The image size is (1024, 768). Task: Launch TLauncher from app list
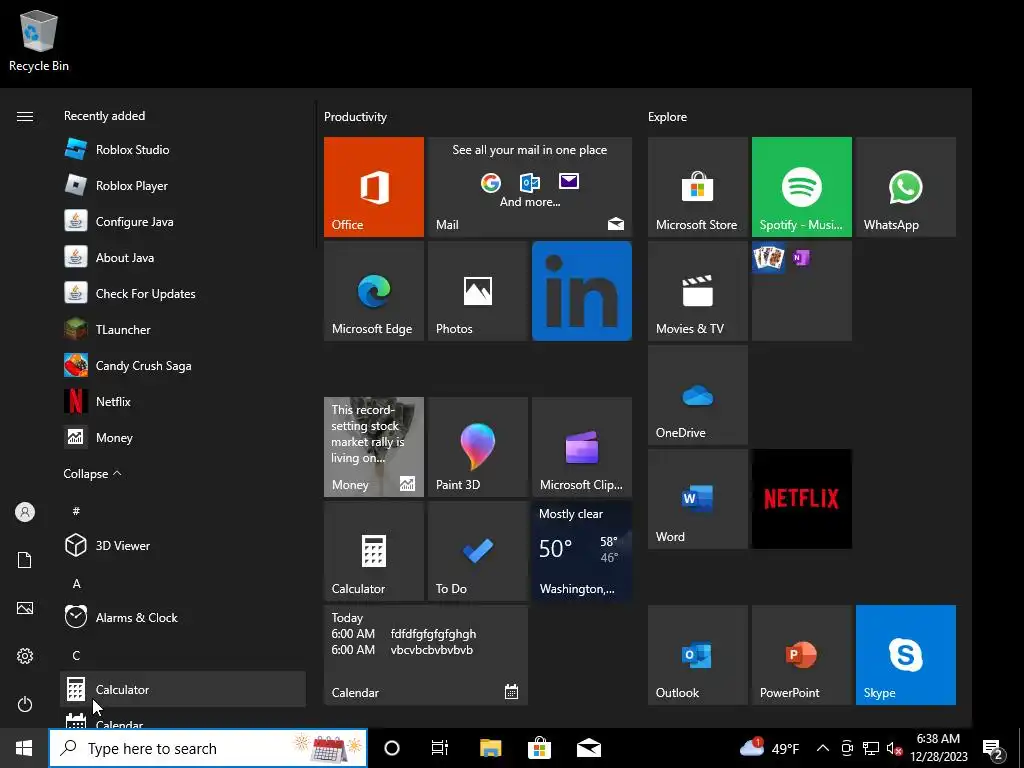point(183,329)
